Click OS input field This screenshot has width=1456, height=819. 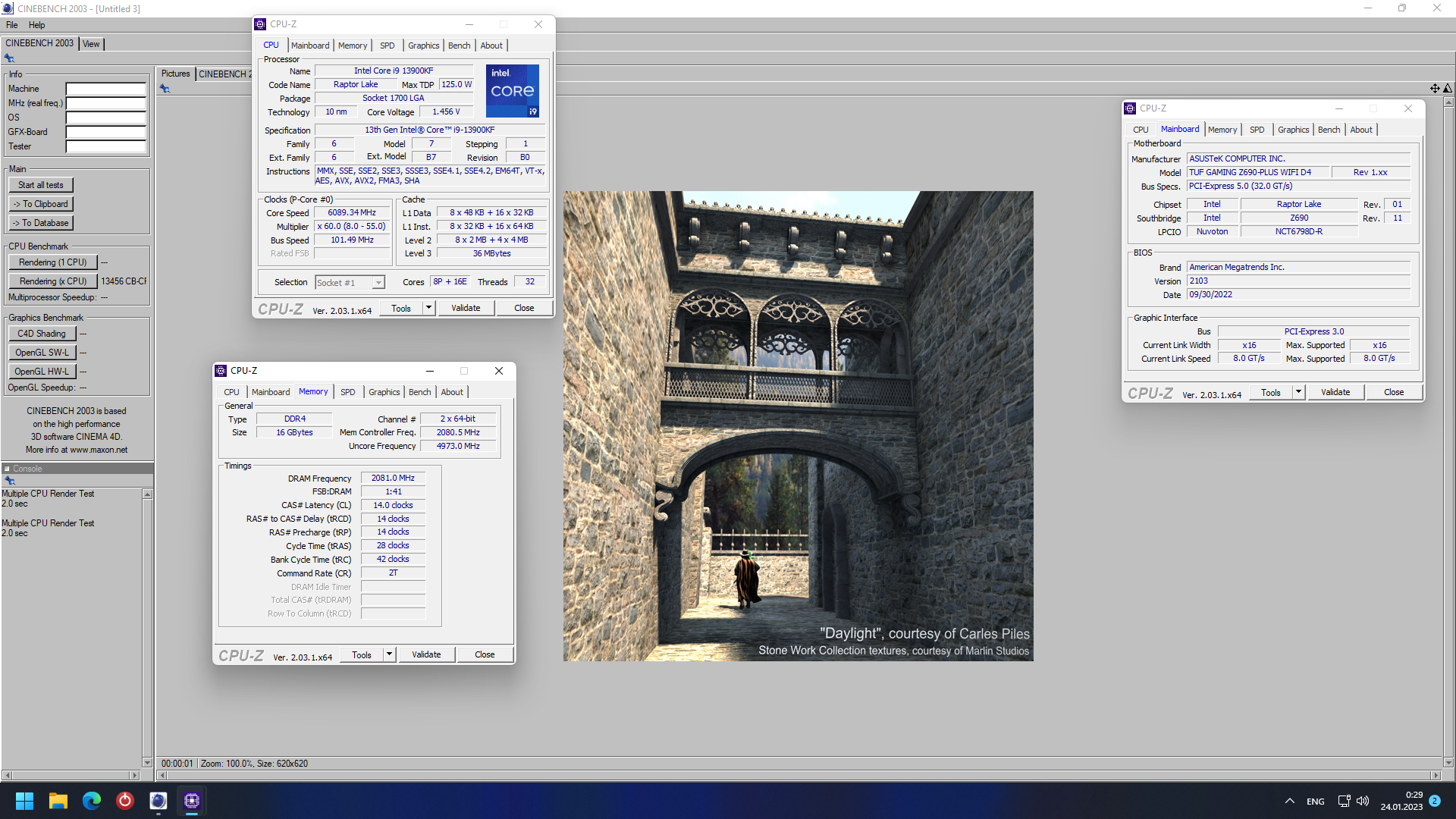[x=105, y=118]
